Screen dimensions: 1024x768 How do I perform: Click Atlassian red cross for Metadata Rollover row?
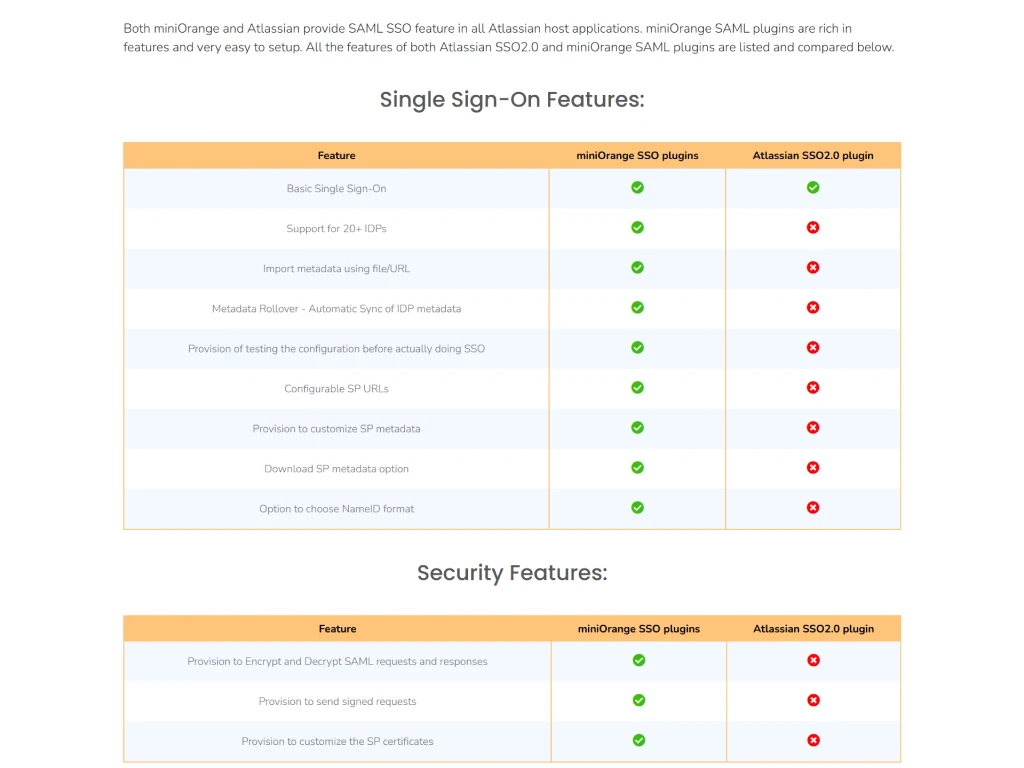[812, 308]
